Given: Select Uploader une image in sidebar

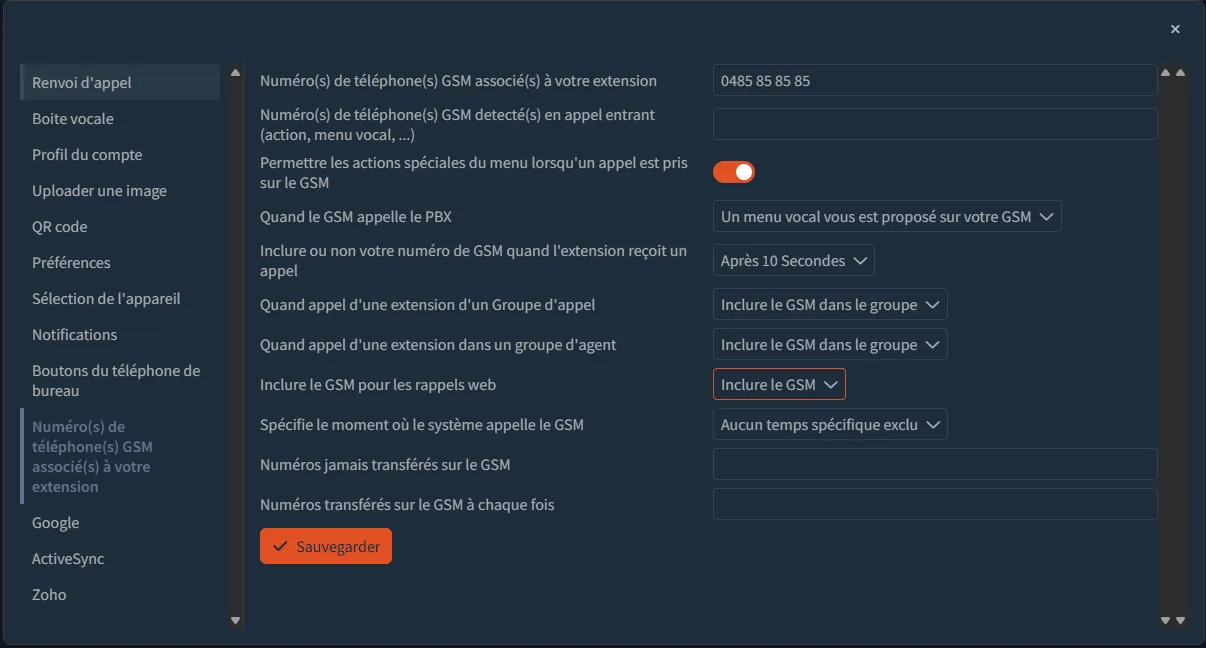Looking at the screenshot, I should click(x=120, y=190).
